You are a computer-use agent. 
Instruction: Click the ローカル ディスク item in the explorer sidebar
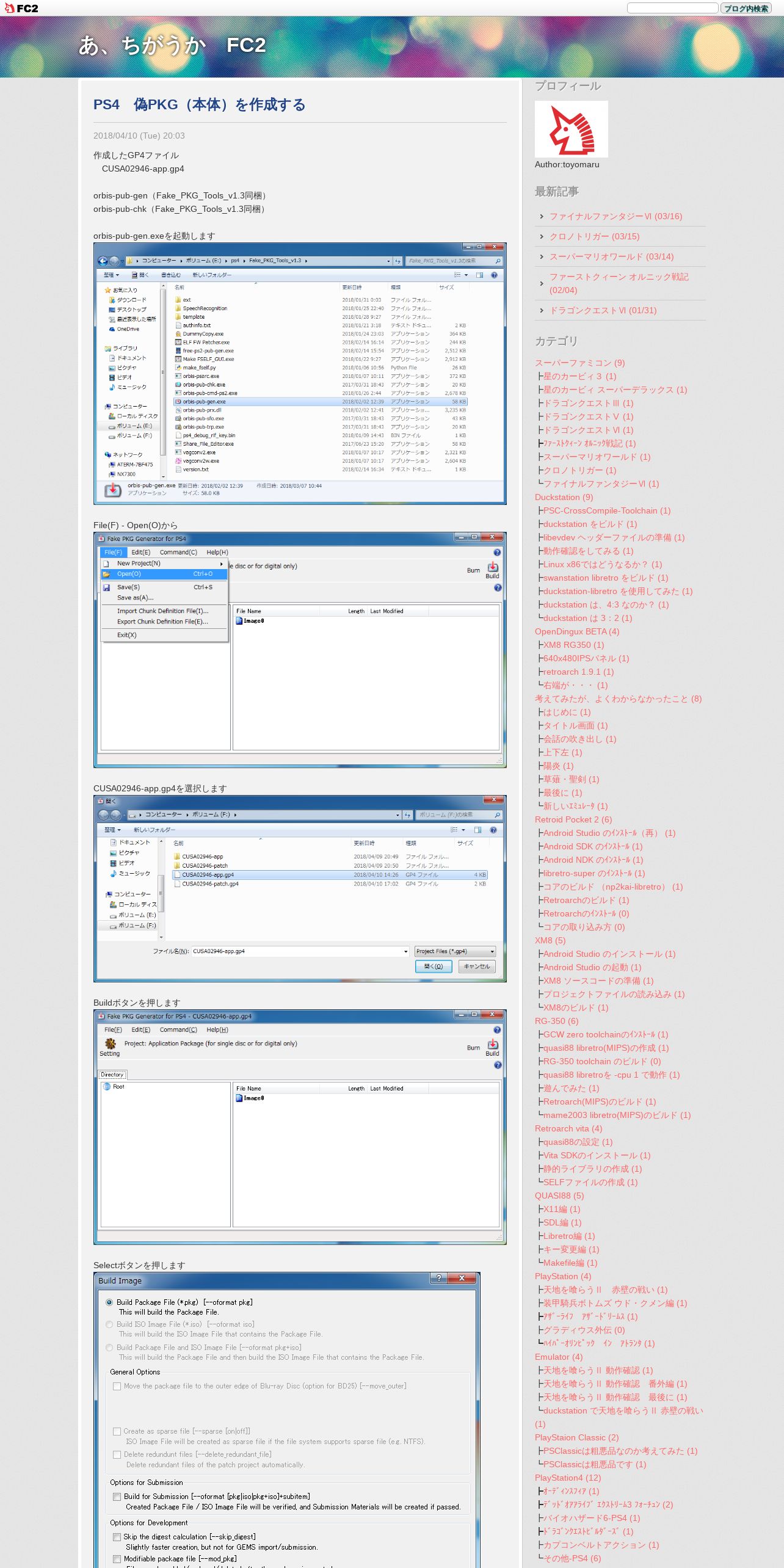[133, 416]
